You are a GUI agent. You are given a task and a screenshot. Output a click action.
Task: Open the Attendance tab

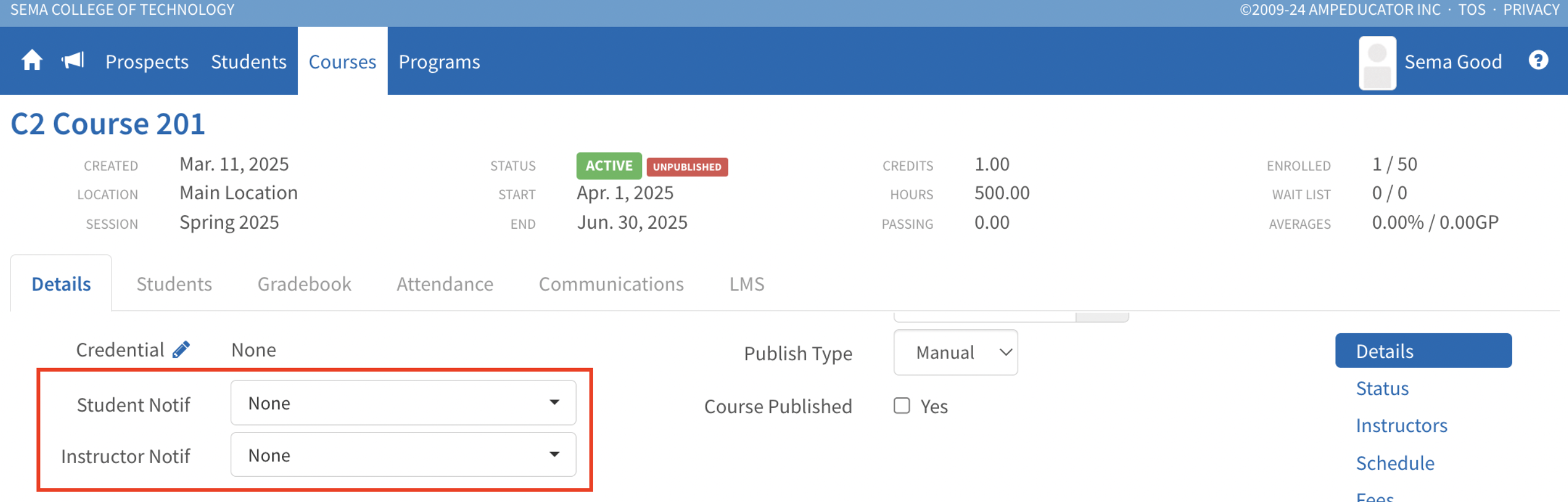445,284
